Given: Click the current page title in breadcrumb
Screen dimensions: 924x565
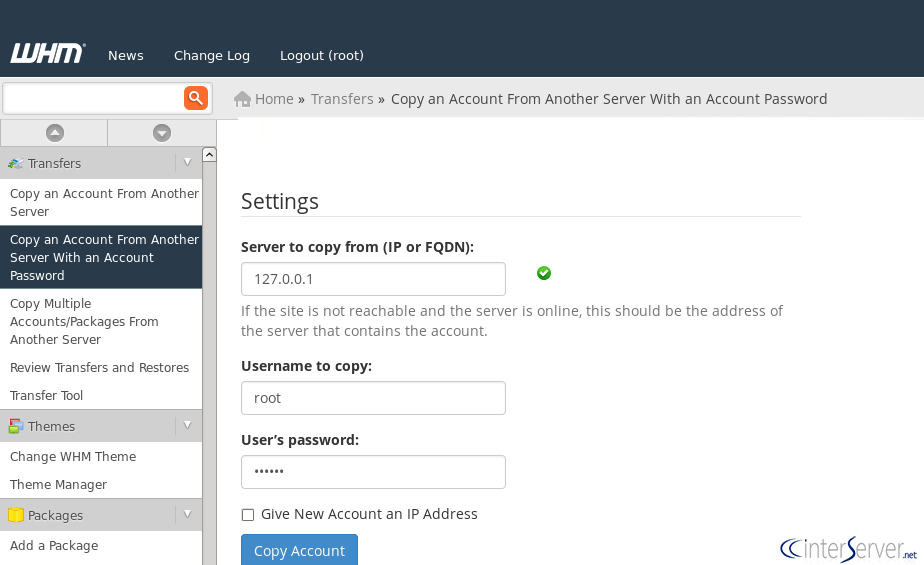Looking at the screenshot, I should click(x=609, y=99).
